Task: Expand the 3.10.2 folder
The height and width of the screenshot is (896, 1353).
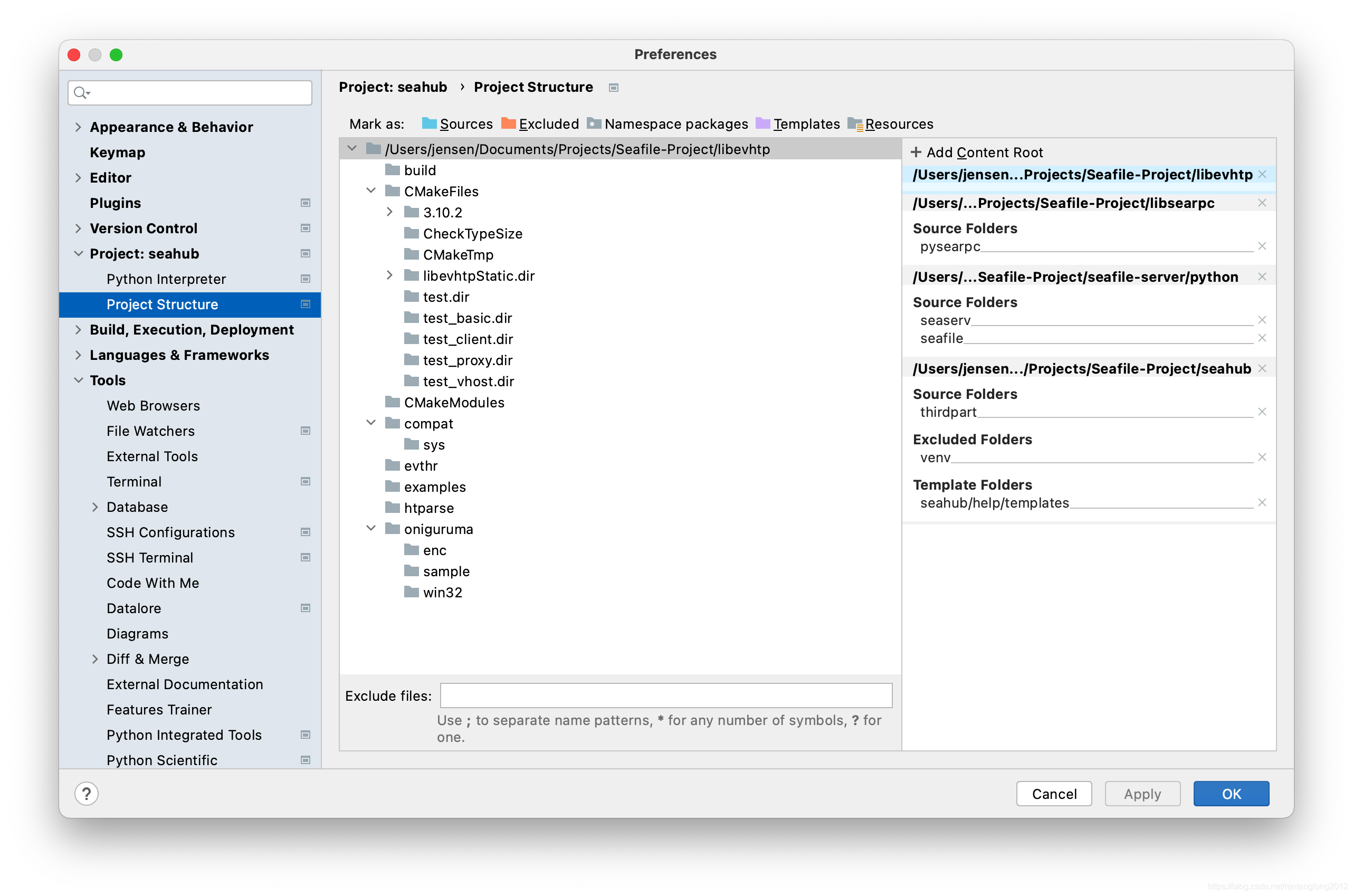Action: coord(389,212)
